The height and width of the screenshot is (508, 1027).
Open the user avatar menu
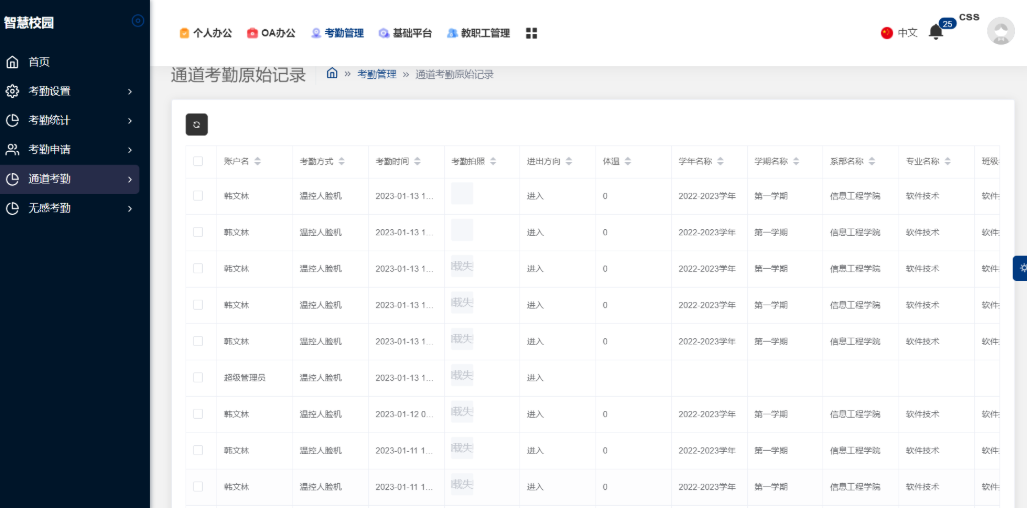(1001, 31)
